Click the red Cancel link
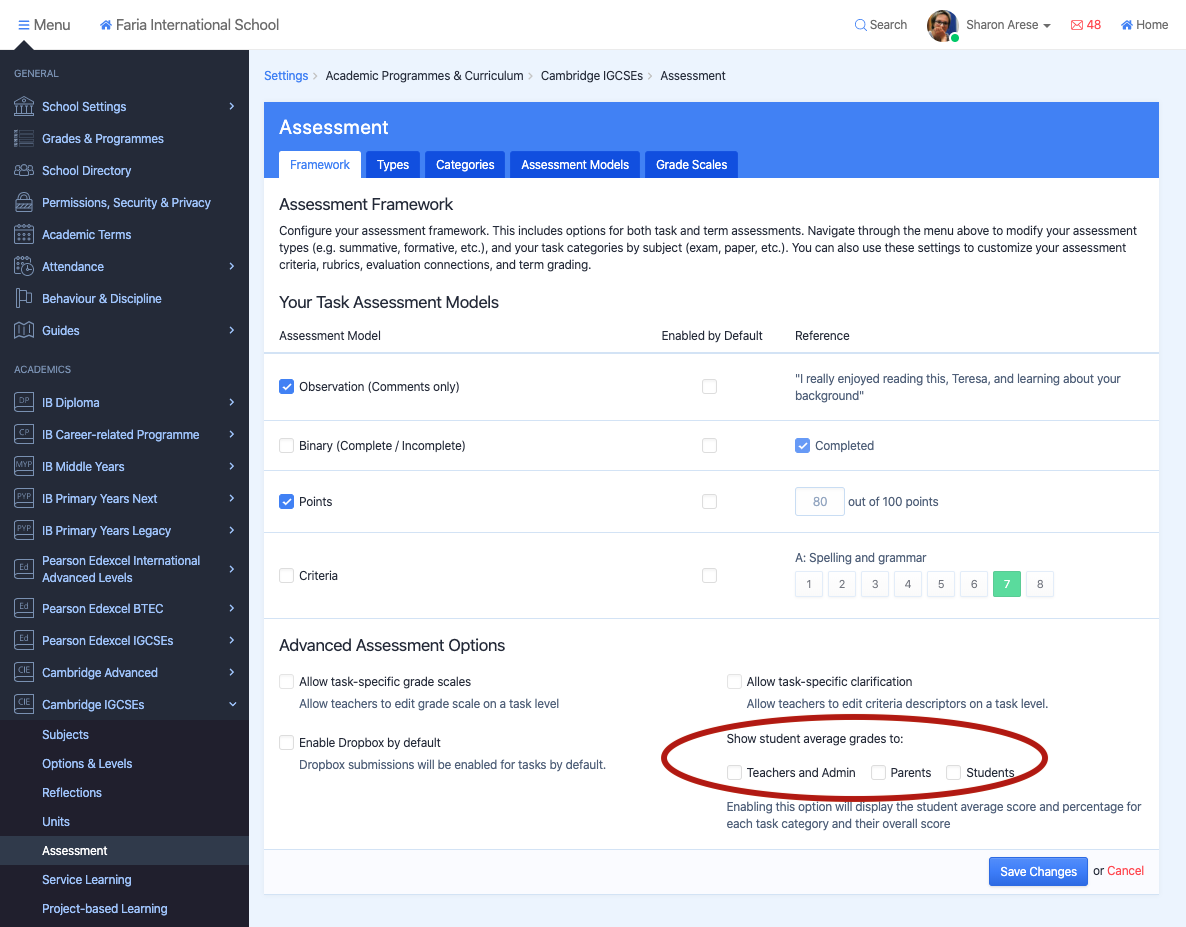Screen dimensions: 1186x927 (1125, 871)
